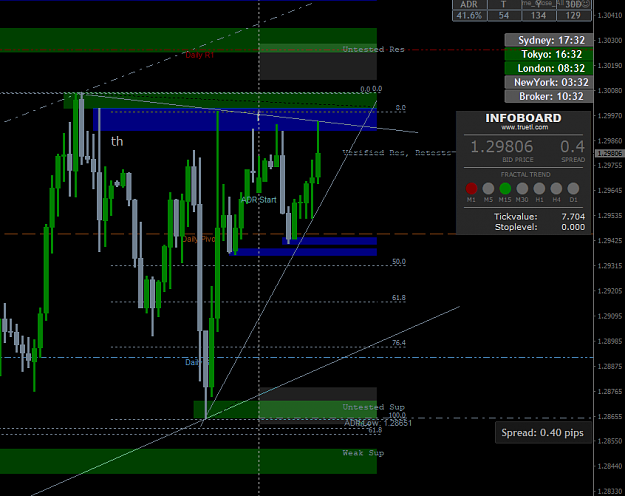Click the current price tag 1.29806 on axis
This screenshot has width=625, height=496.
(x=609, y=154)
